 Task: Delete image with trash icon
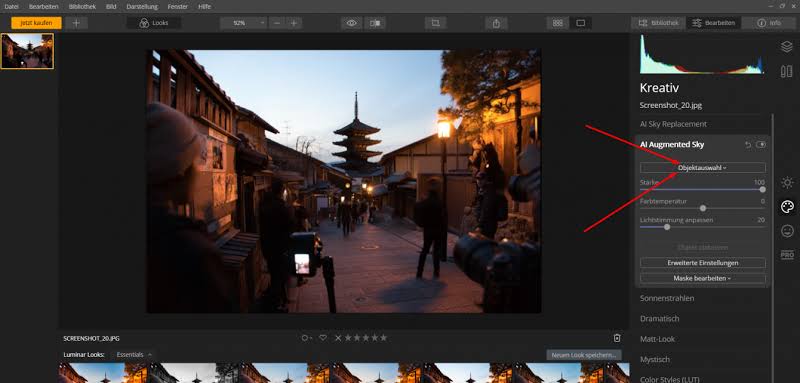617,338
